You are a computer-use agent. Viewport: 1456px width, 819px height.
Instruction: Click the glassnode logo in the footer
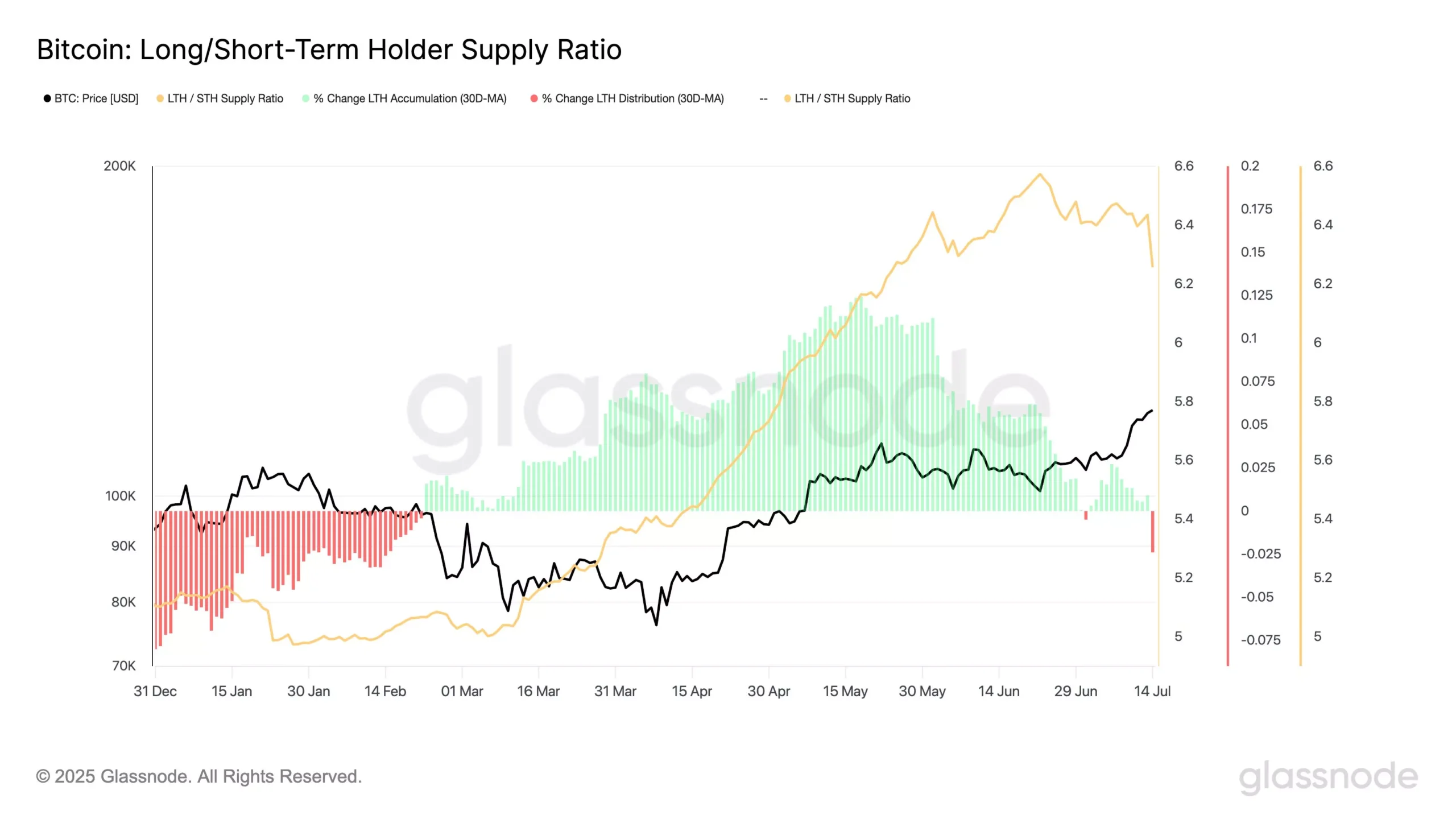point(1327,777)
